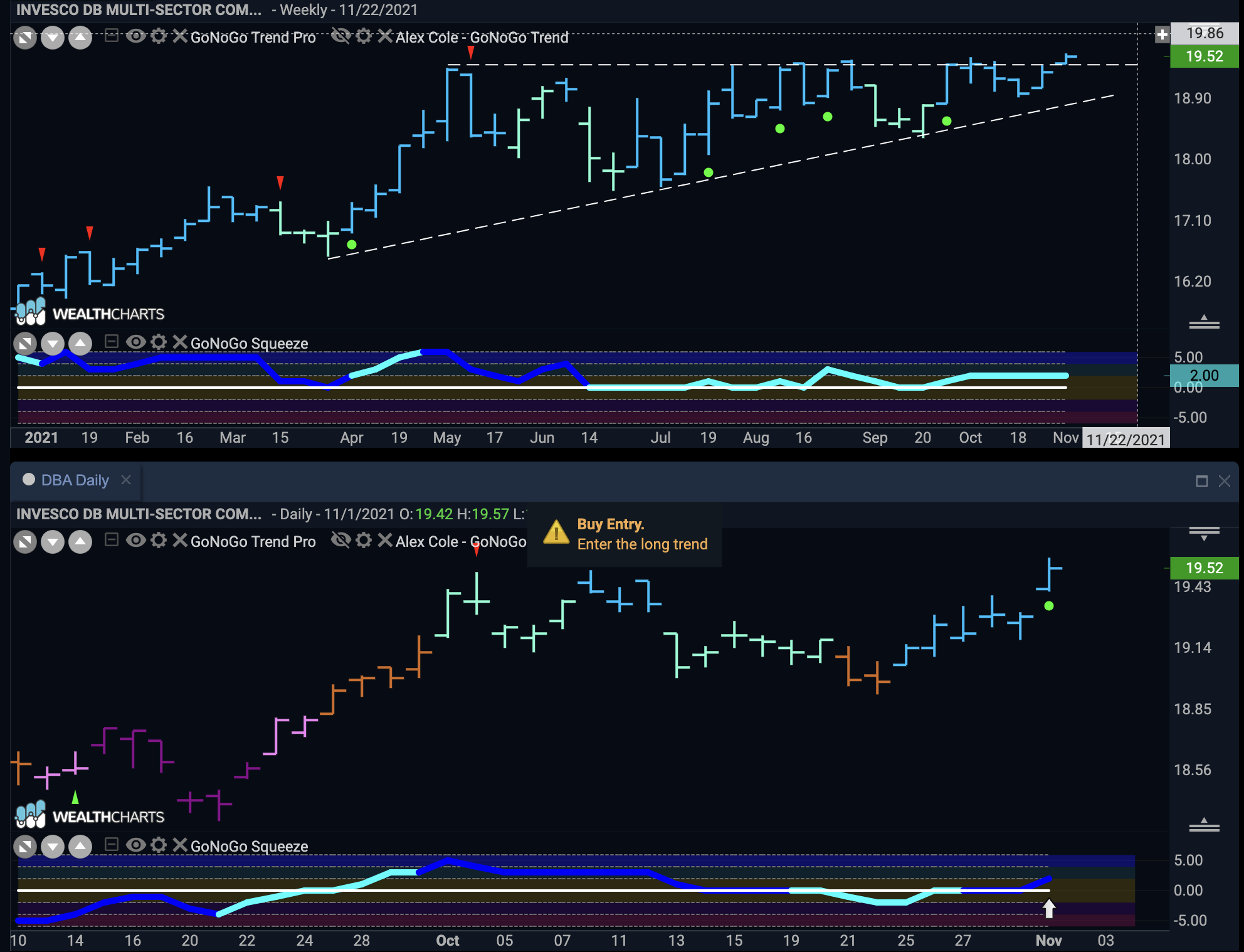Screen dimensions: 1244x952
Task: Click the price scale adjust icon on weekly chart
Action: [x=1204, y=322]
